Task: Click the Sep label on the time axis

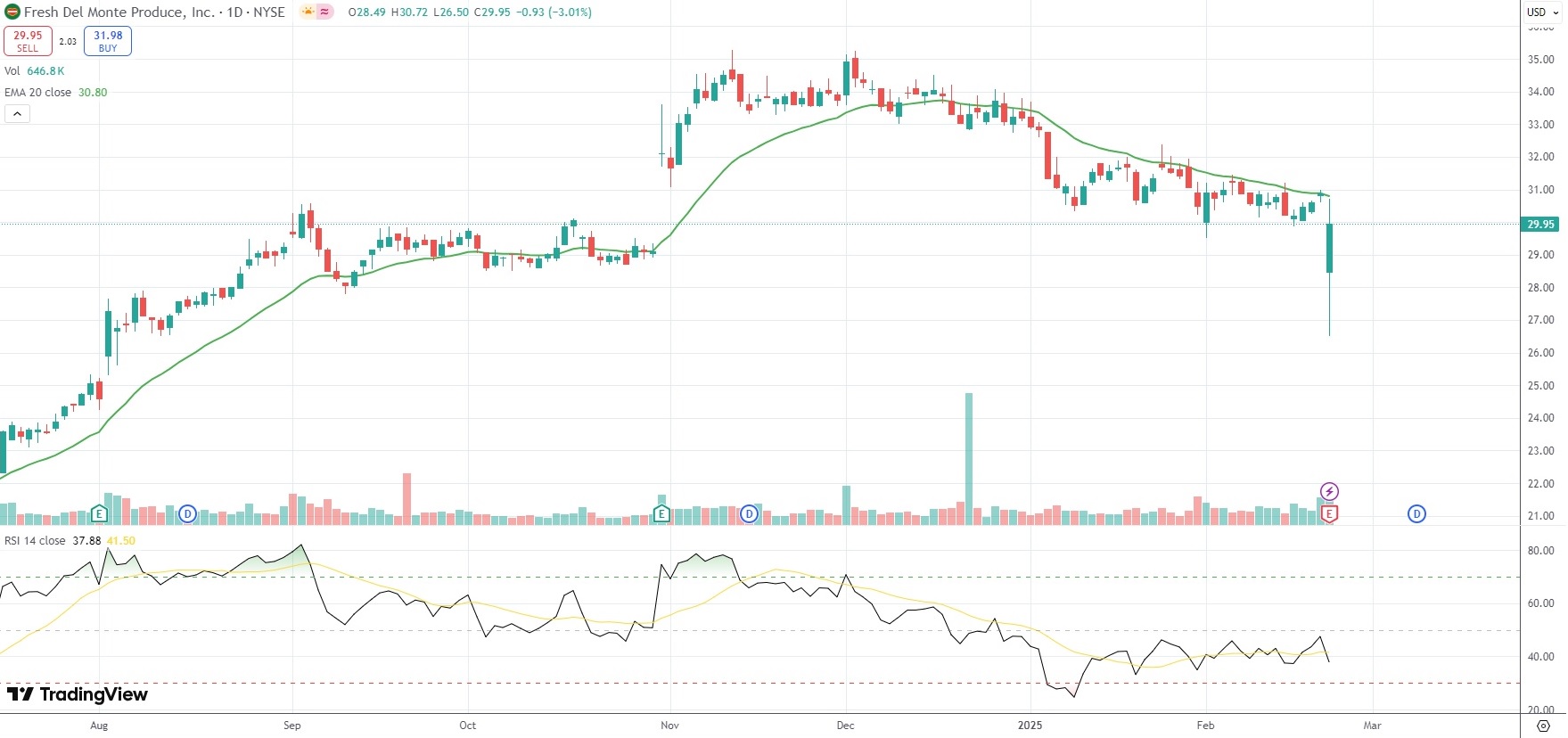Action: point(292,726)
